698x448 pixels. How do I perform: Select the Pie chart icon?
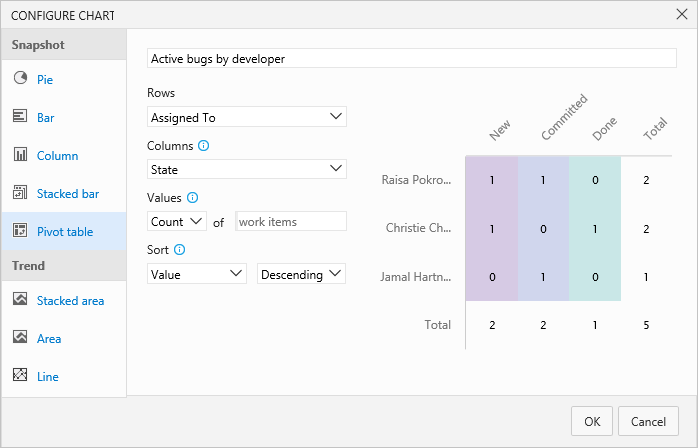click(19, 78)
